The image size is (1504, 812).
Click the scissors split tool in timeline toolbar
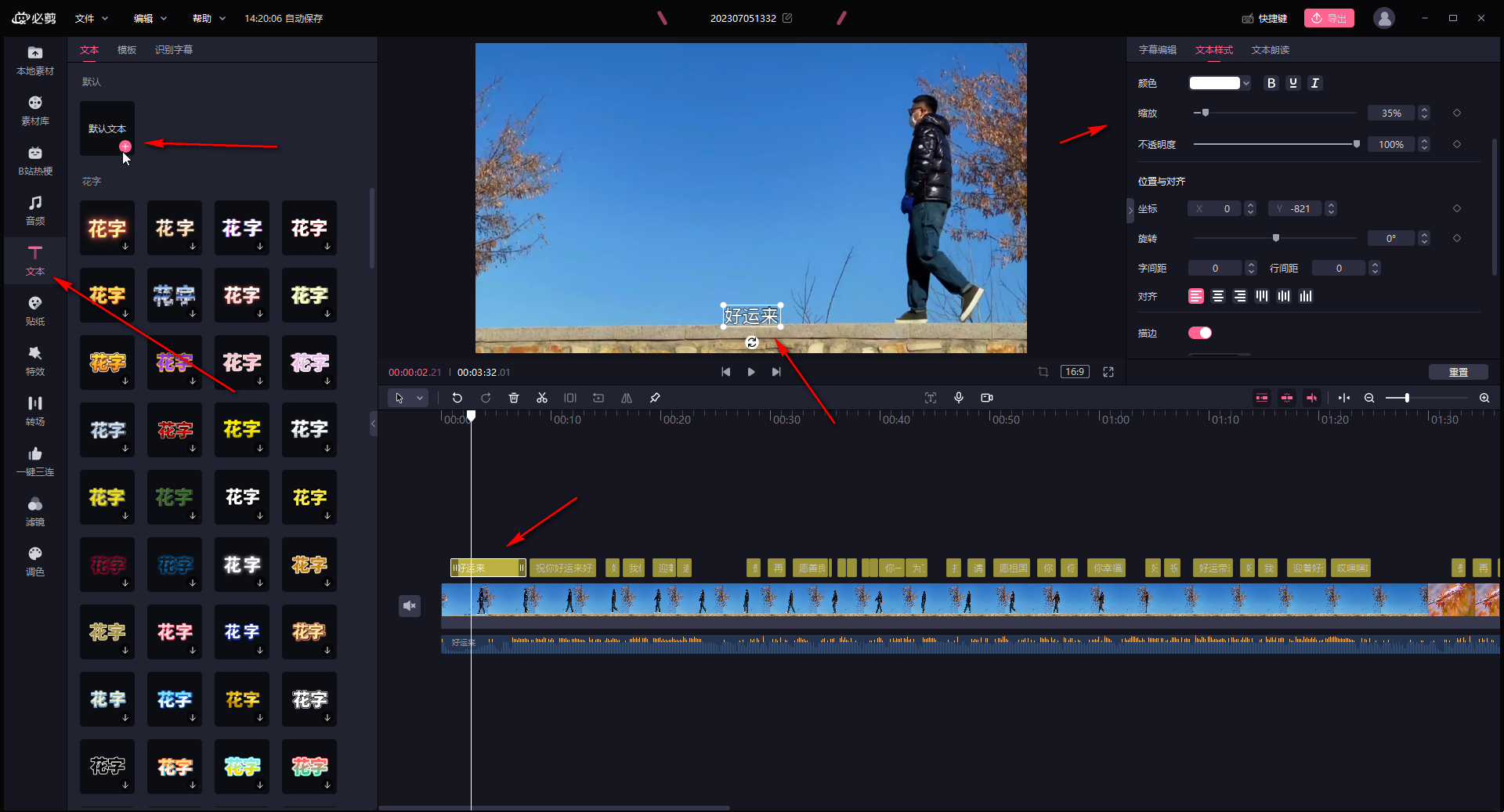pos(541,398)
